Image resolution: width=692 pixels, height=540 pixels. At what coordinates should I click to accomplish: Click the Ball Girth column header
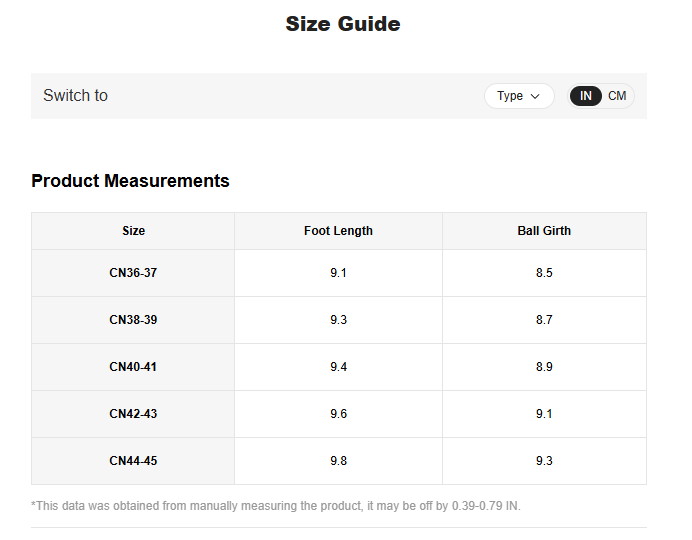[x=544, y=231]
